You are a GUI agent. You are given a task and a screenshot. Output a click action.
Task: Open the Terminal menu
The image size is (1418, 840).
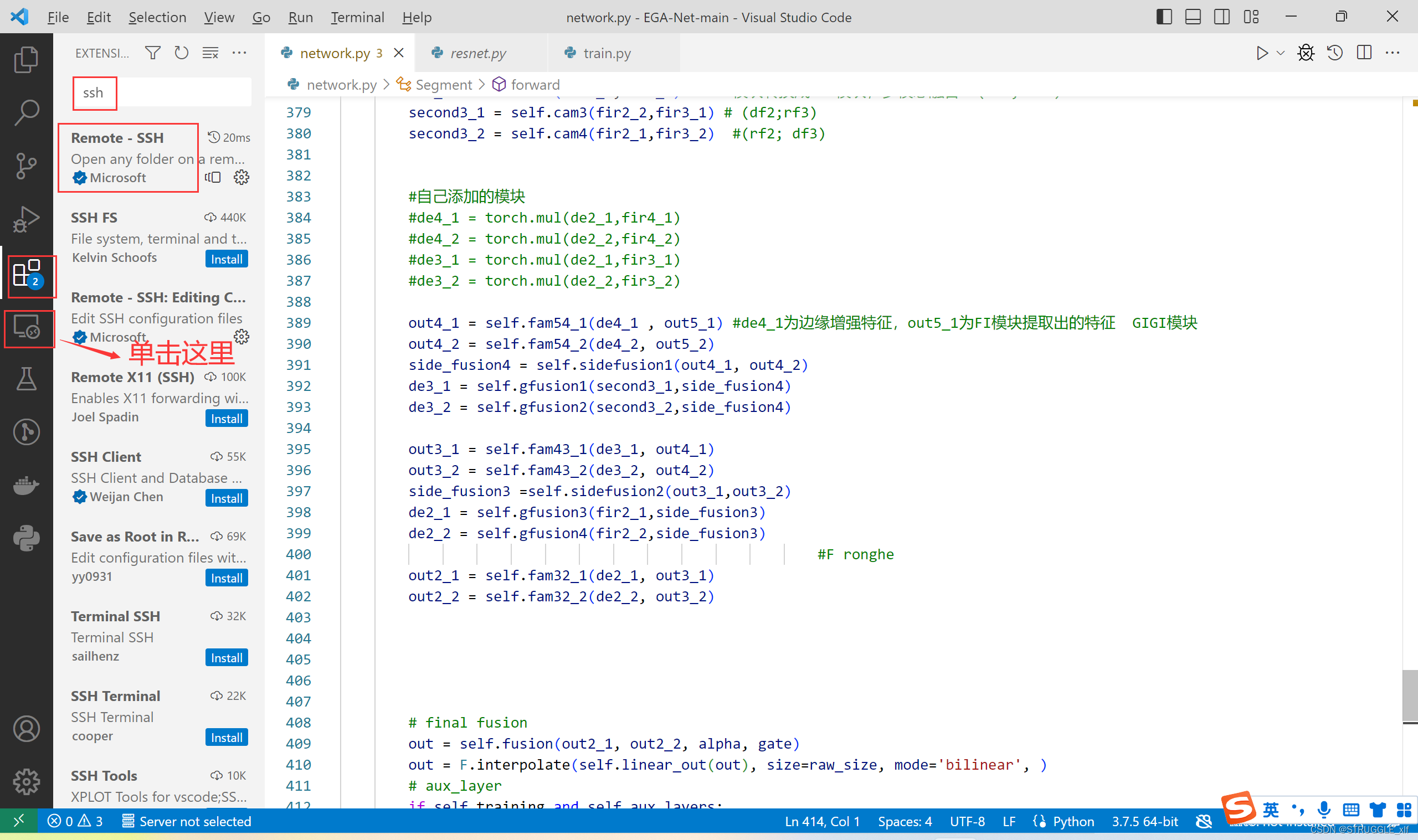coord(357,17)
